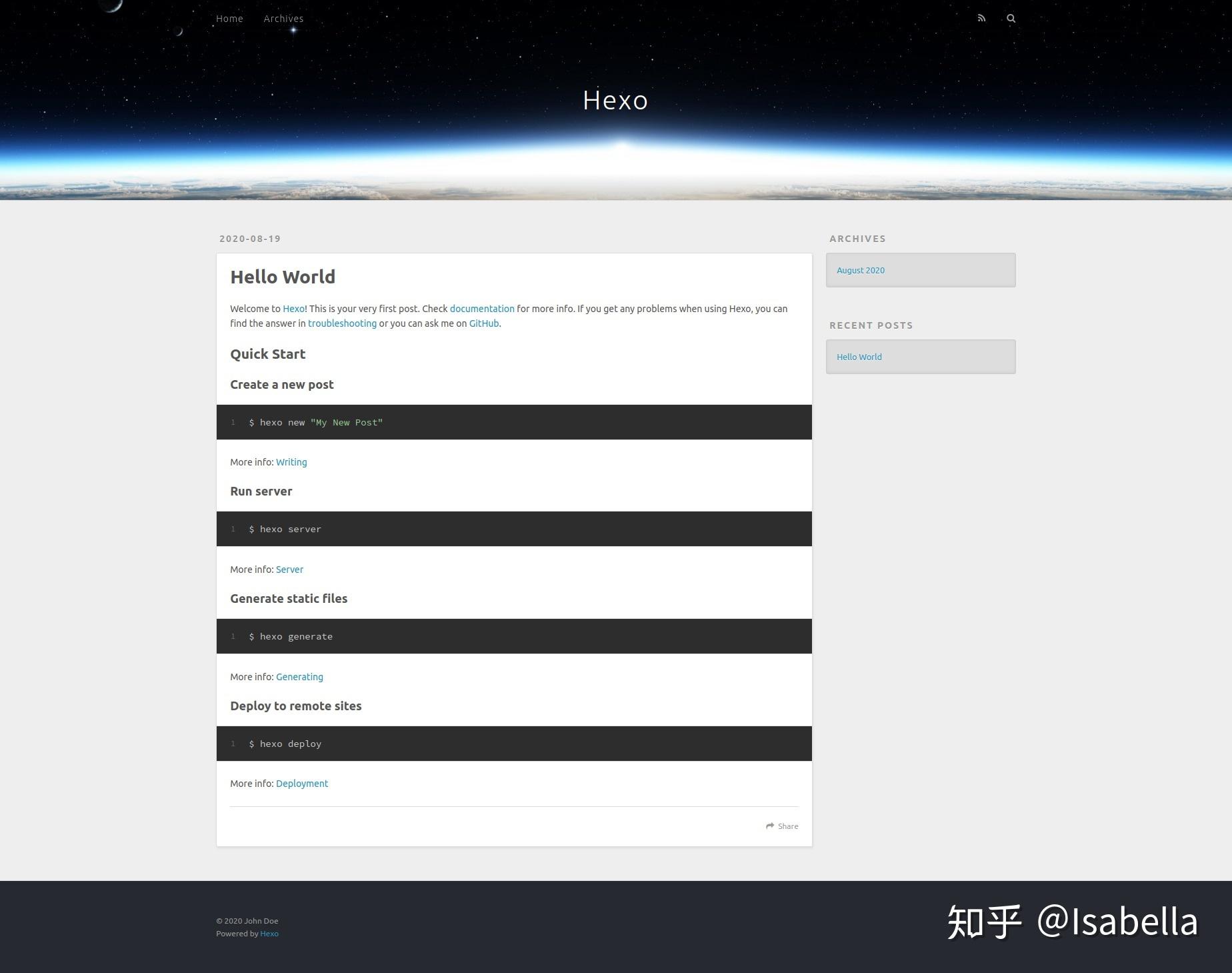Viewport: 1232px width, 973px height.
Task: Open the Writing info link
Action: [291, 462]
